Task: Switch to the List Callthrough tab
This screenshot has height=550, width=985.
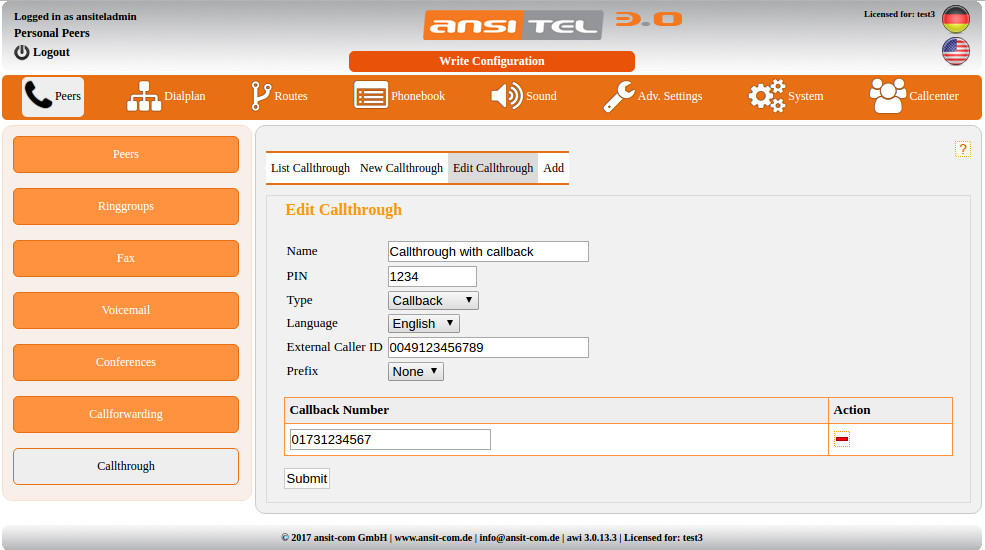Action: point(310,168)
